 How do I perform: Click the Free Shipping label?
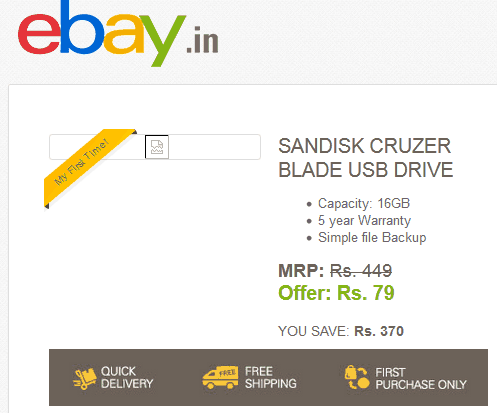pos(271,377)
